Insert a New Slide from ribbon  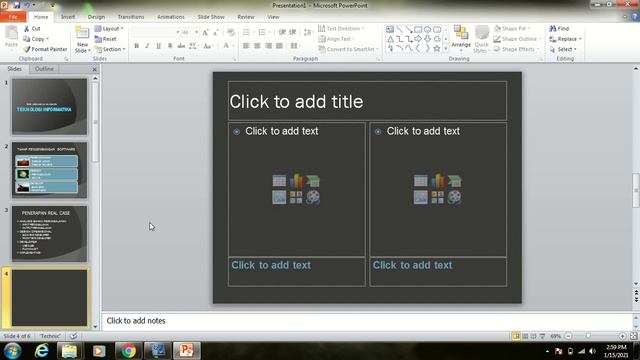[82, 40]
